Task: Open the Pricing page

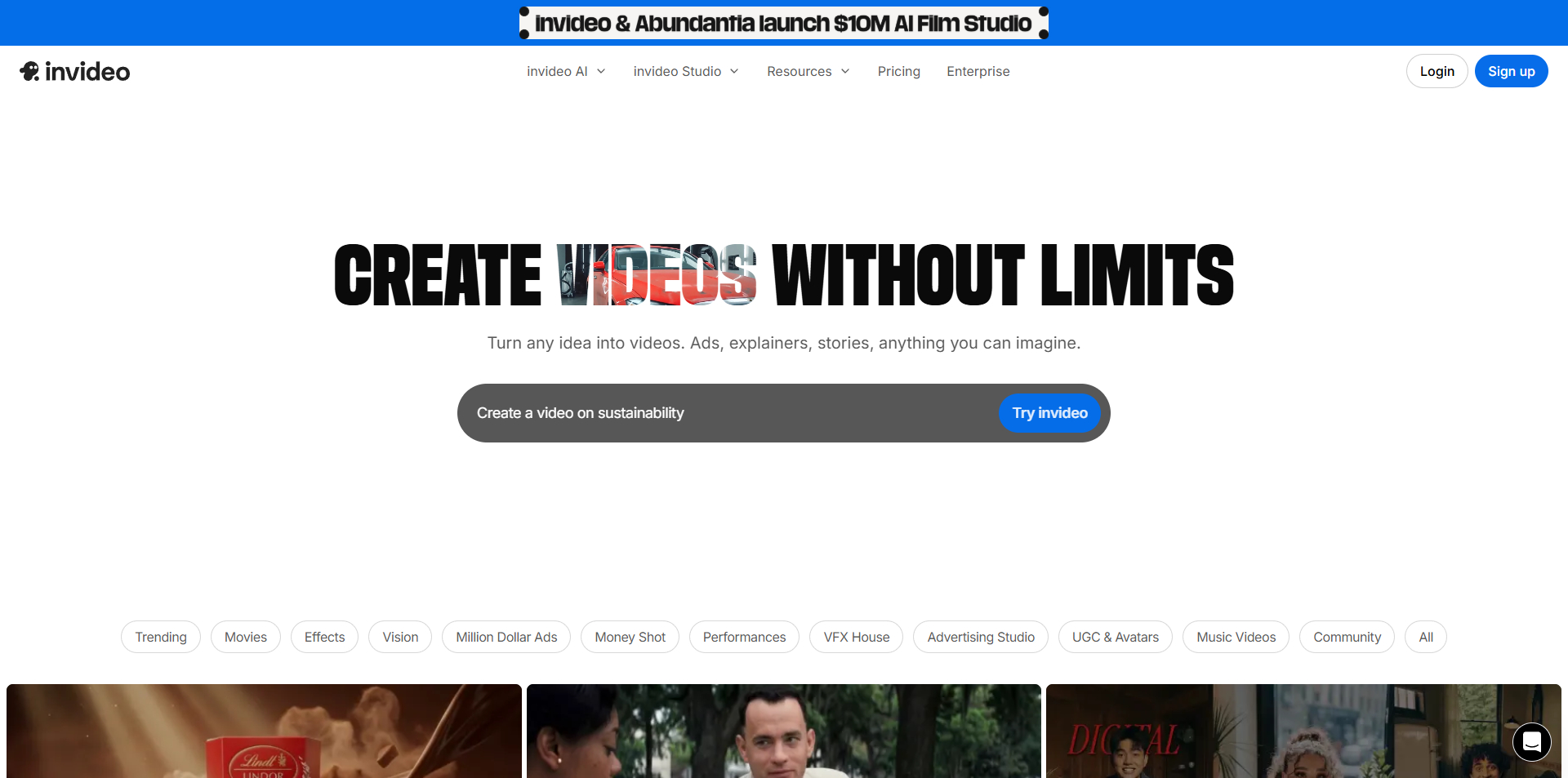Action: (x=898, y=71)
